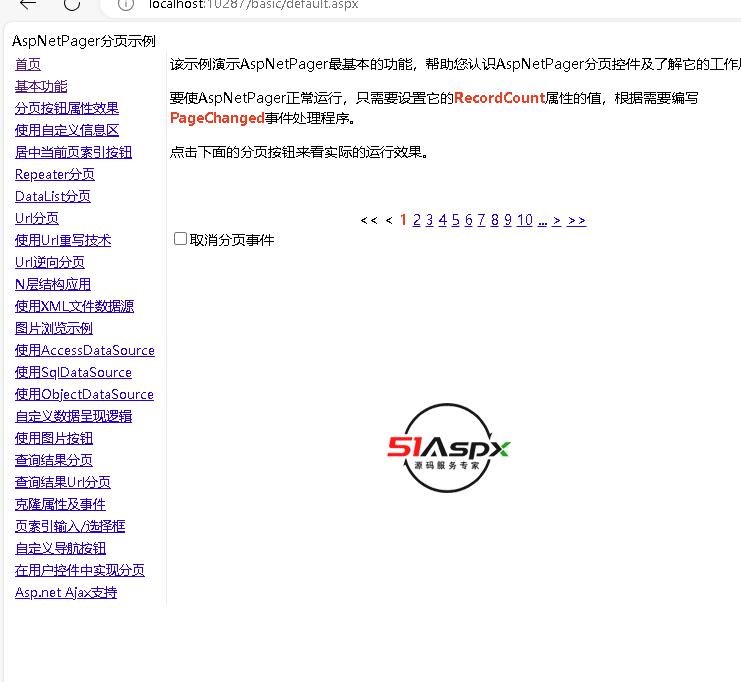
Task: Go to pager page 2
Action: click(416, 220)
